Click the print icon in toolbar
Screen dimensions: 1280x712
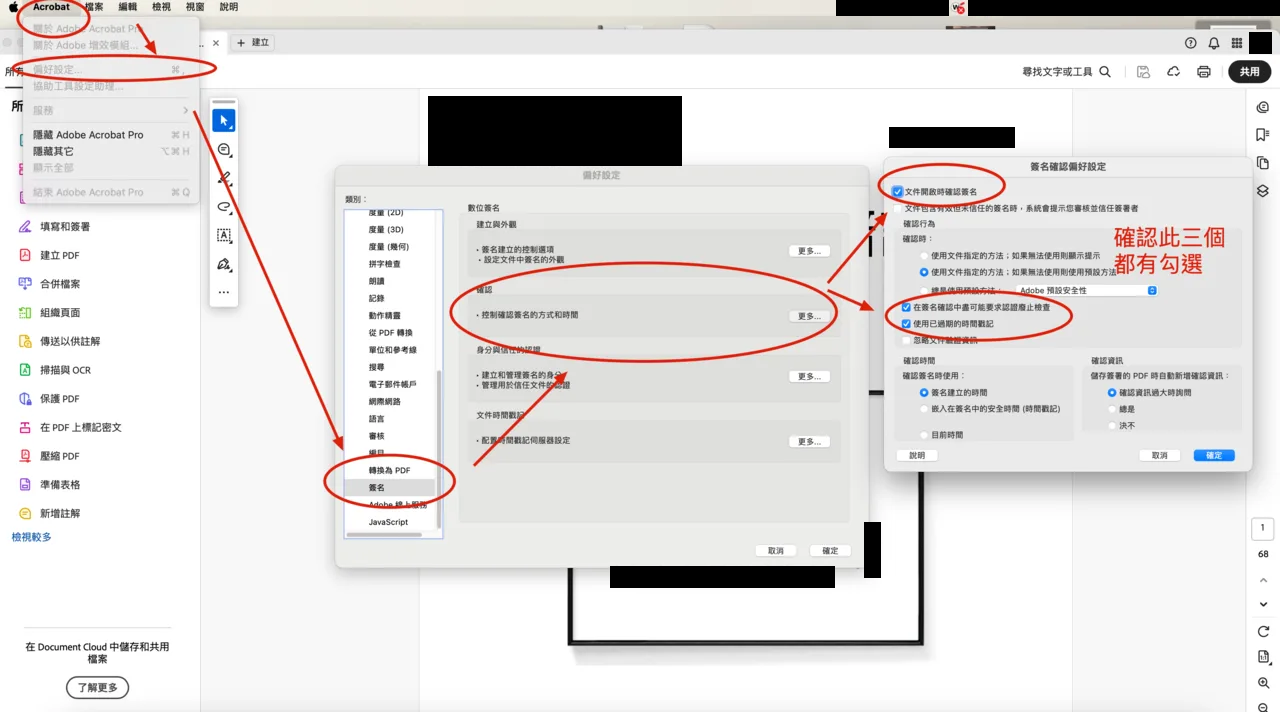pyautogui.click(x=1204, y=72)
